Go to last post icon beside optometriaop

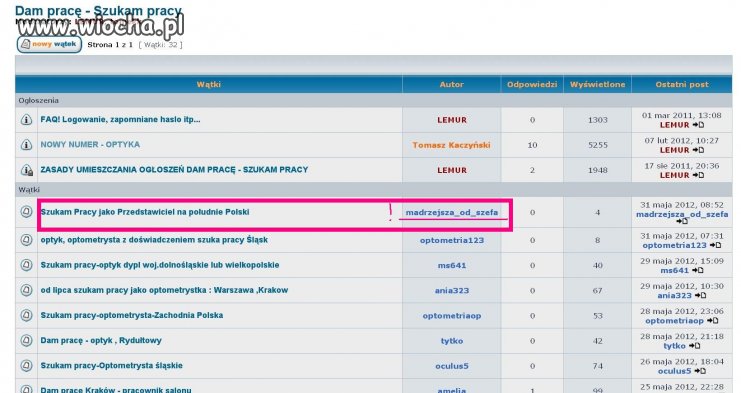(713, 321)
